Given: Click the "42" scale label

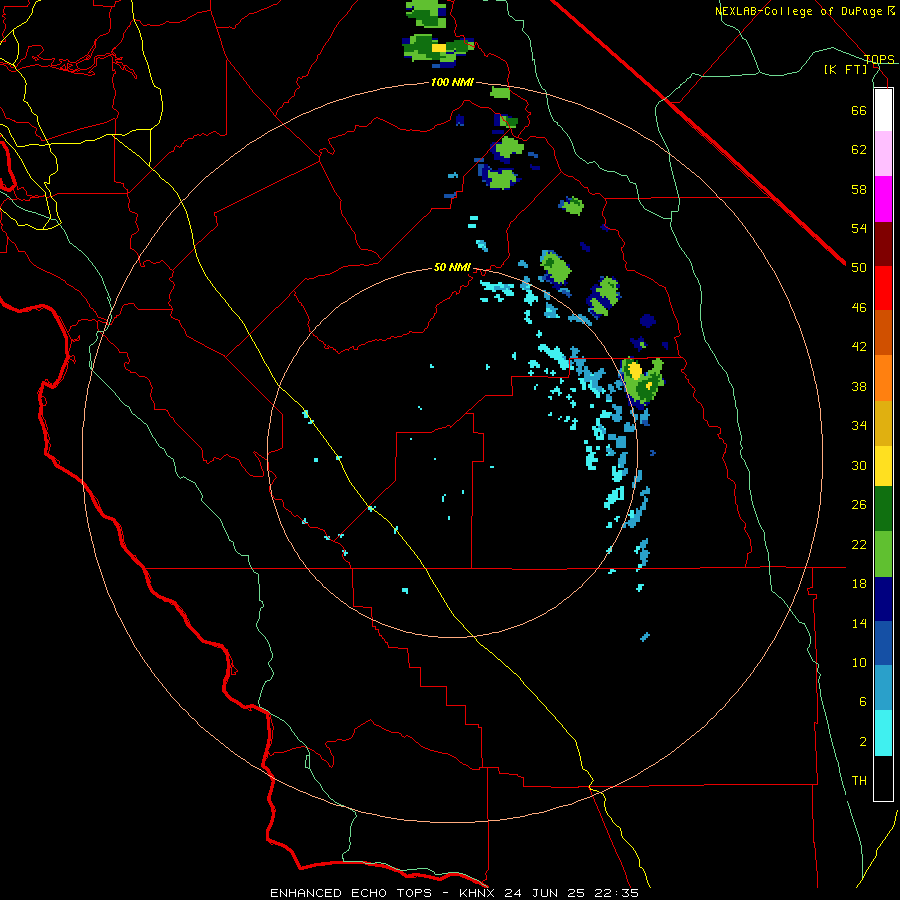Looking at the screenshot, I should pos(859,347).
